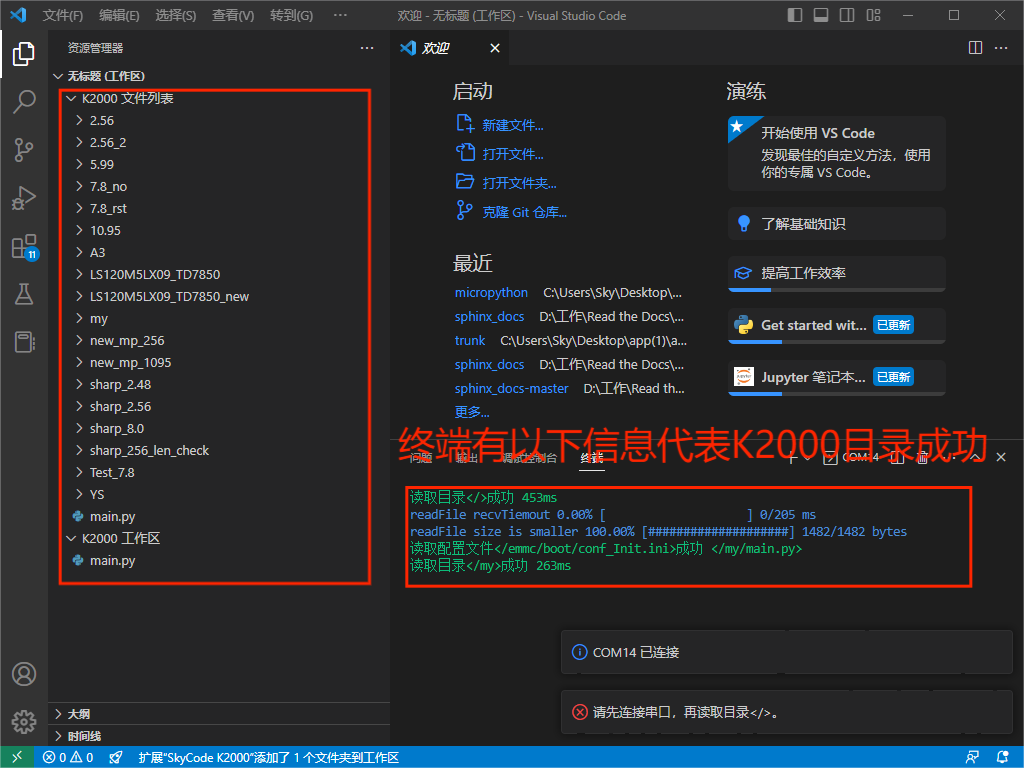The height and width of the screenshot is (768, 1024).
Task: Open the Search view in activity bar
Action: click(24, 102)
